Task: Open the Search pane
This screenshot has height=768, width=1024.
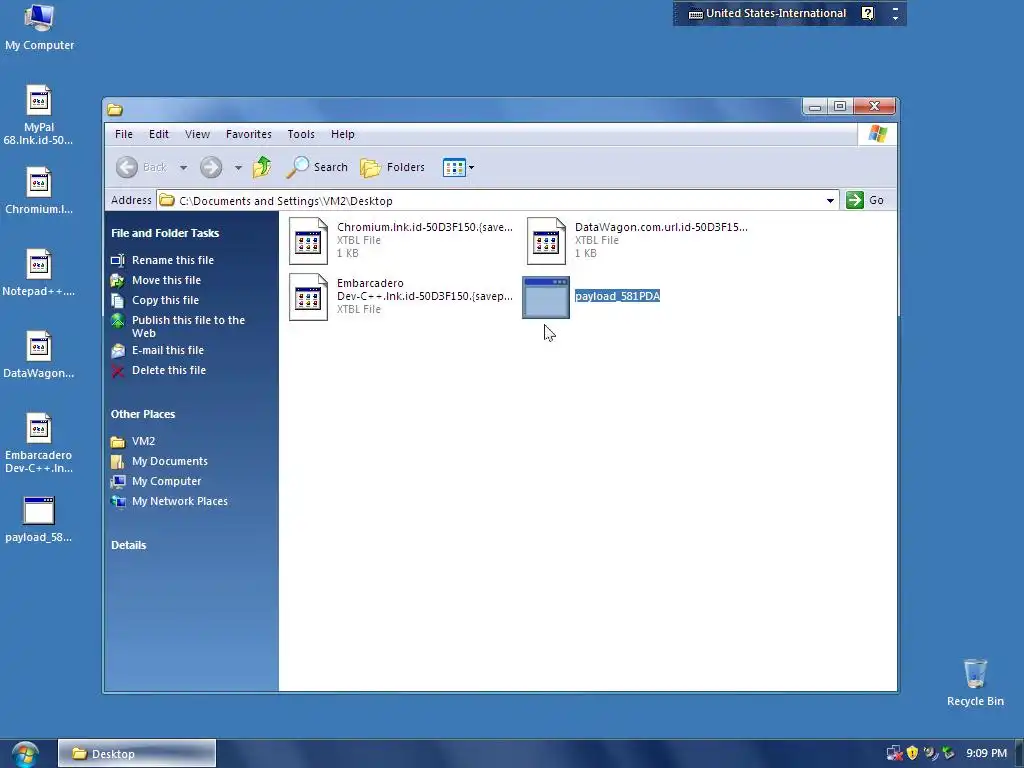Action: 317,167
